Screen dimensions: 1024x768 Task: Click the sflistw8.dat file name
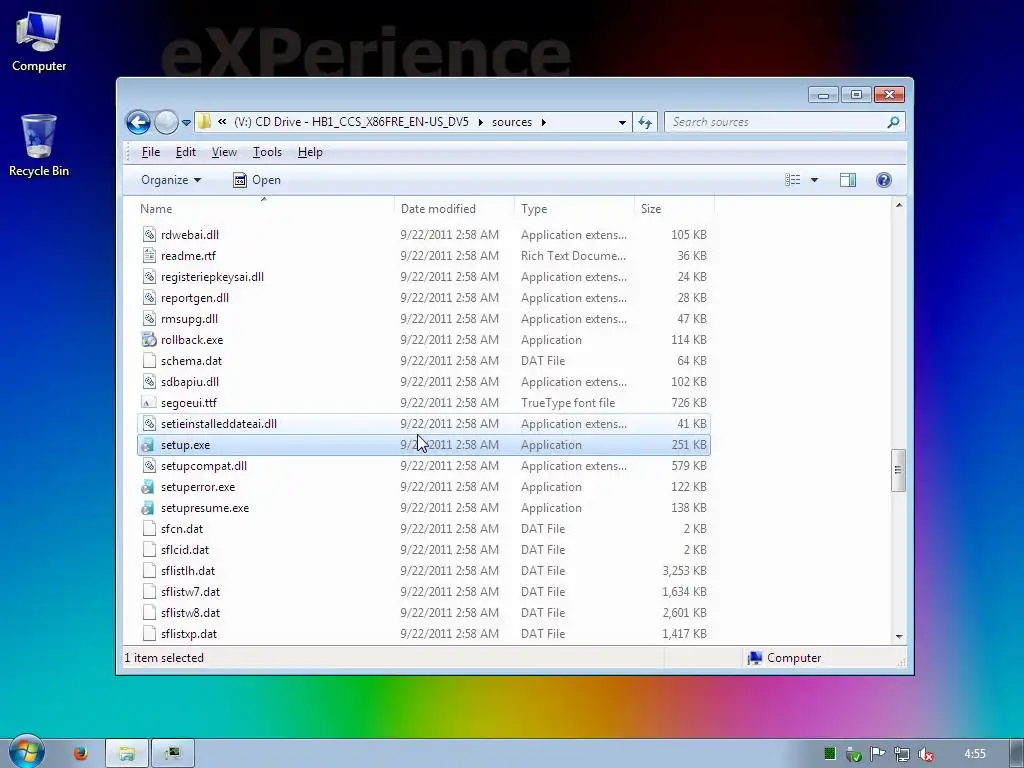click(190, 613)
